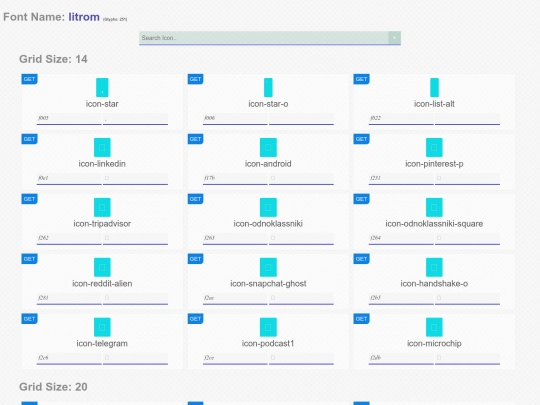
Task: Use GET for icon-microchip
Action: coord(361,319)
